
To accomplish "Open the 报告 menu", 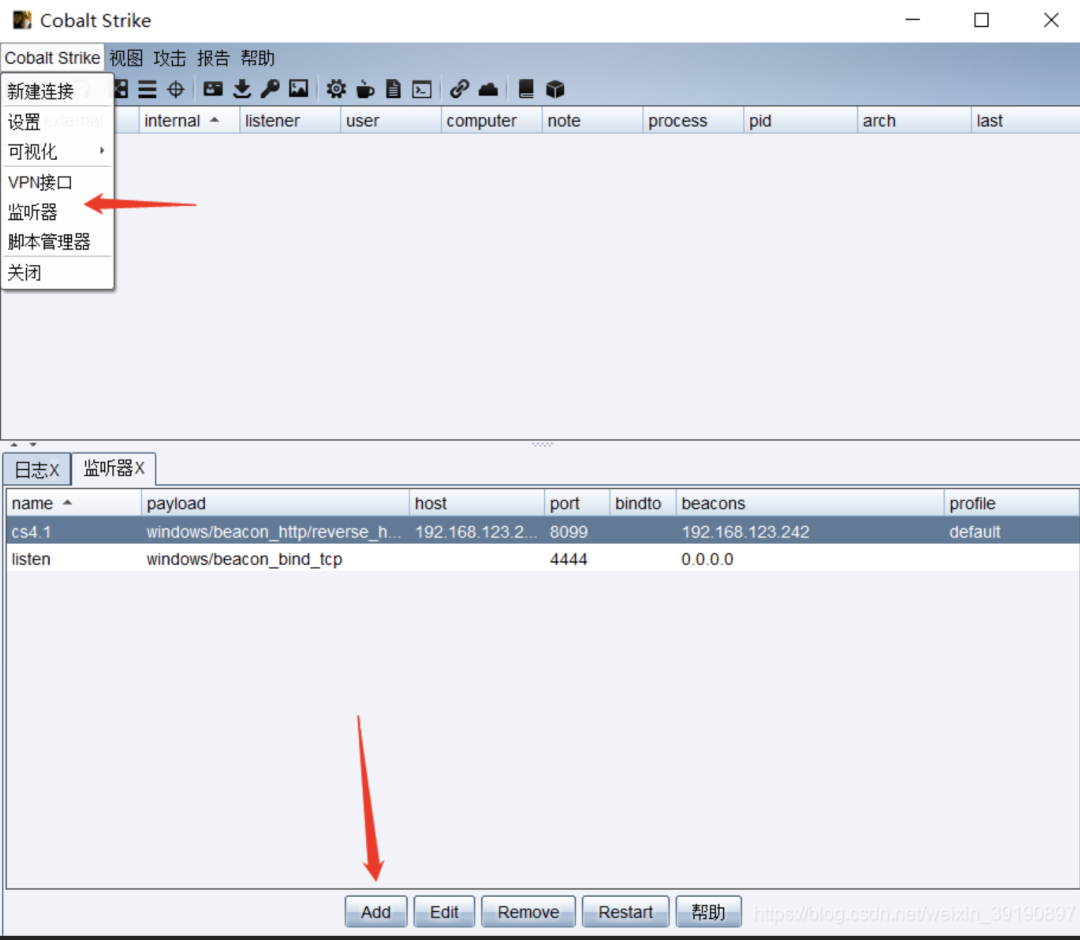I will [x=214, y=58].
